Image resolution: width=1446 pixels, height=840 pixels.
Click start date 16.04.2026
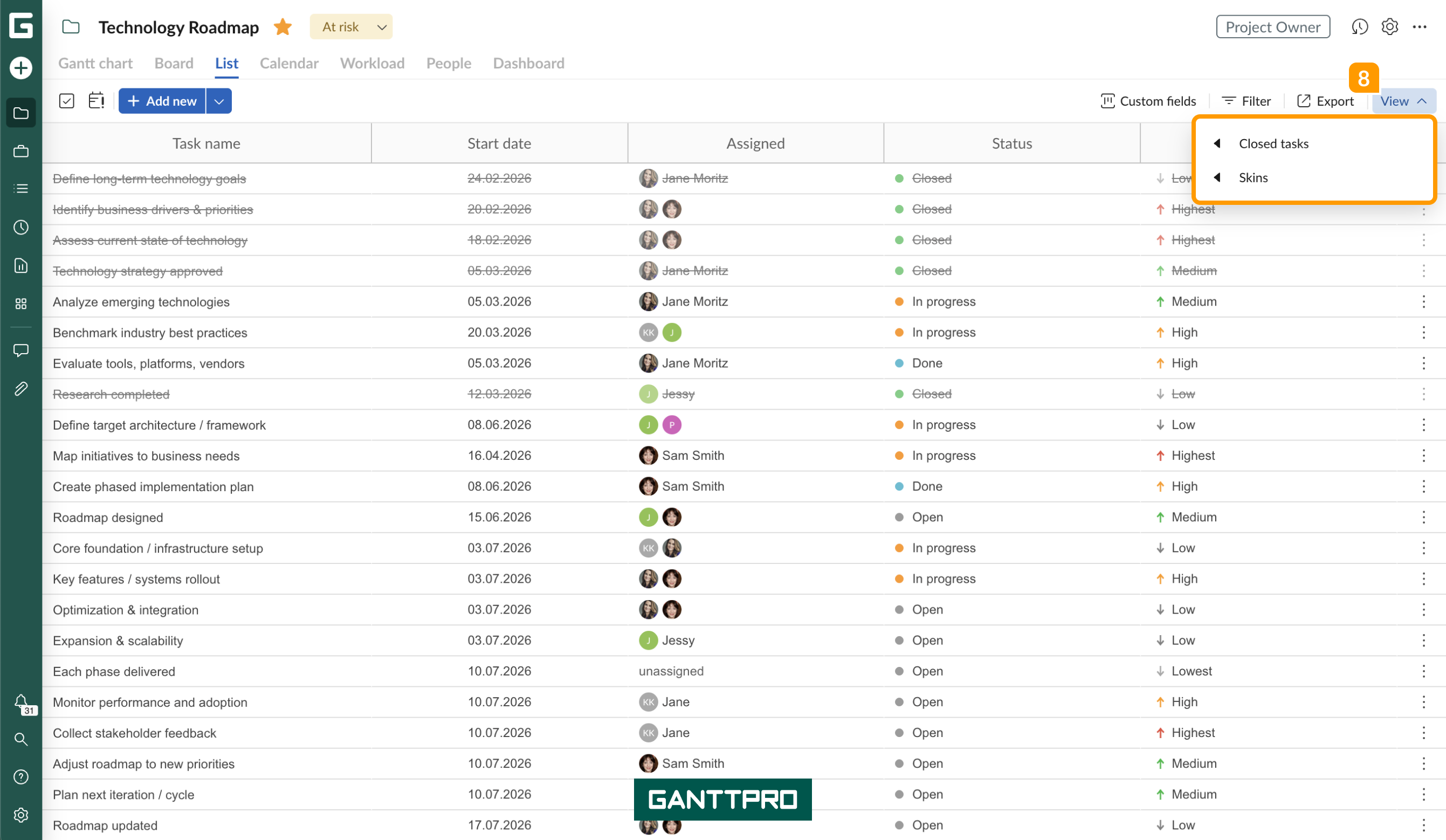[x=499, y=456]
